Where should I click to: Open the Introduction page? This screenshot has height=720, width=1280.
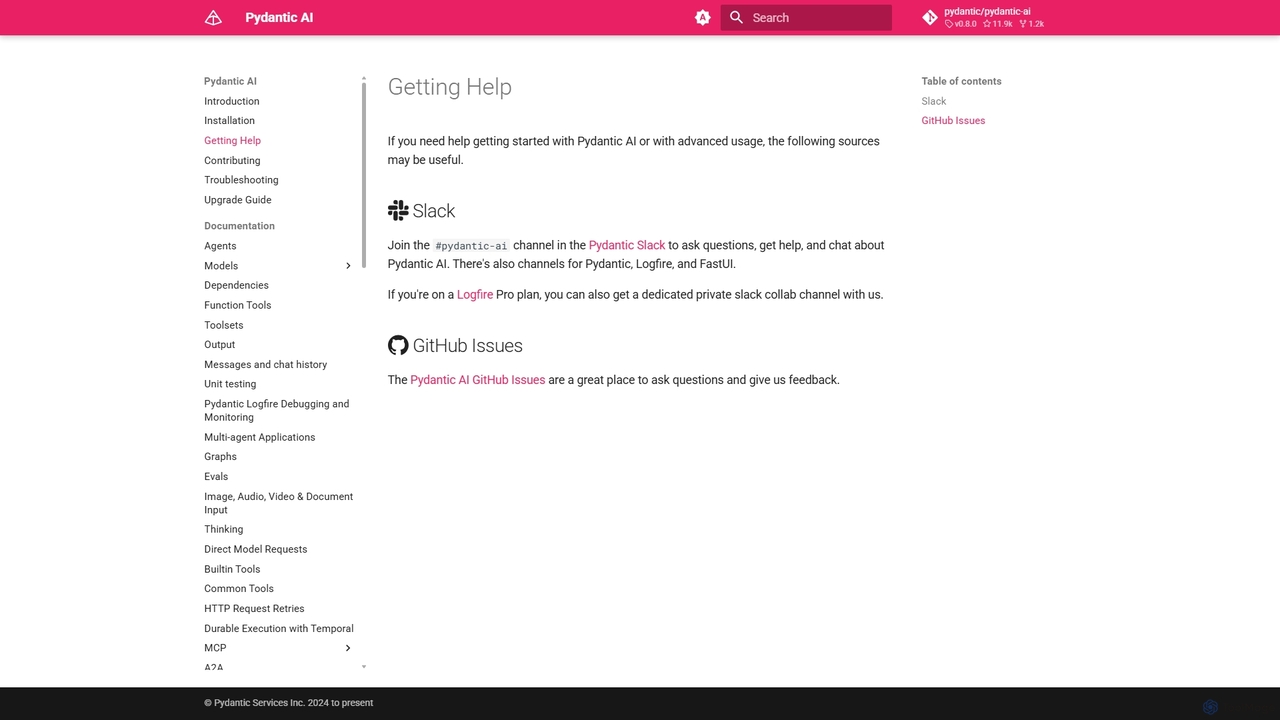(232, 101)
